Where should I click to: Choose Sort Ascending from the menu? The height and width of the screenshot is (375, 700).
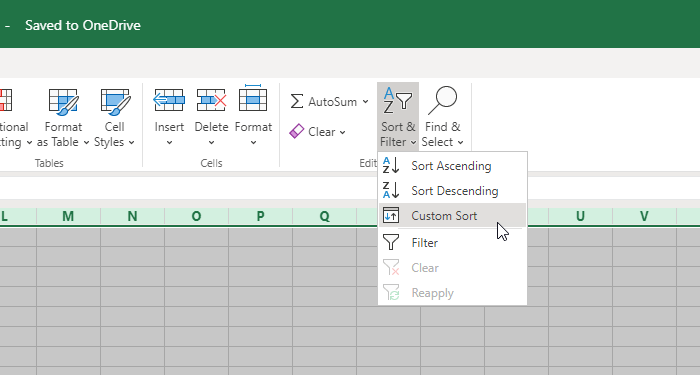452,166
